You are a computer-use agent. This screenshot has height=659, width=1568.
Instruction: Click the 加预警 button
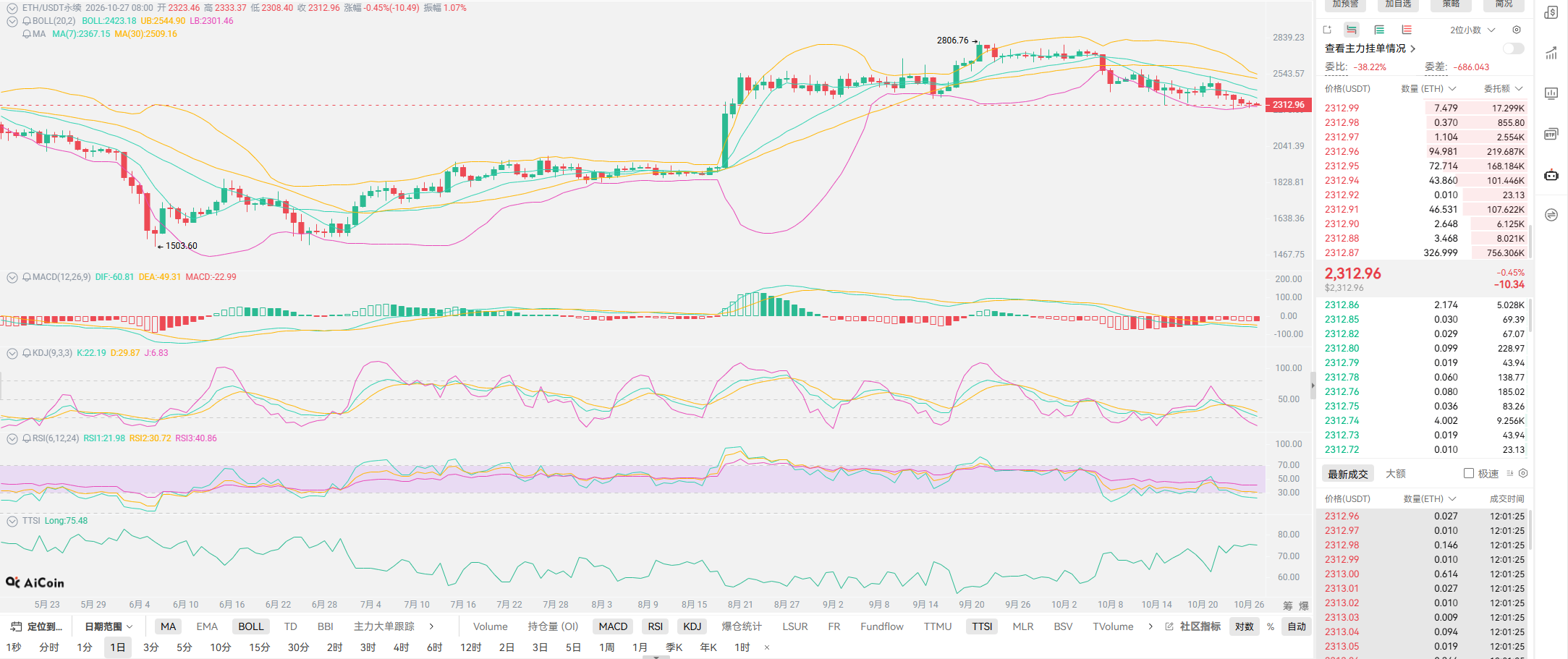[1345, 4]
